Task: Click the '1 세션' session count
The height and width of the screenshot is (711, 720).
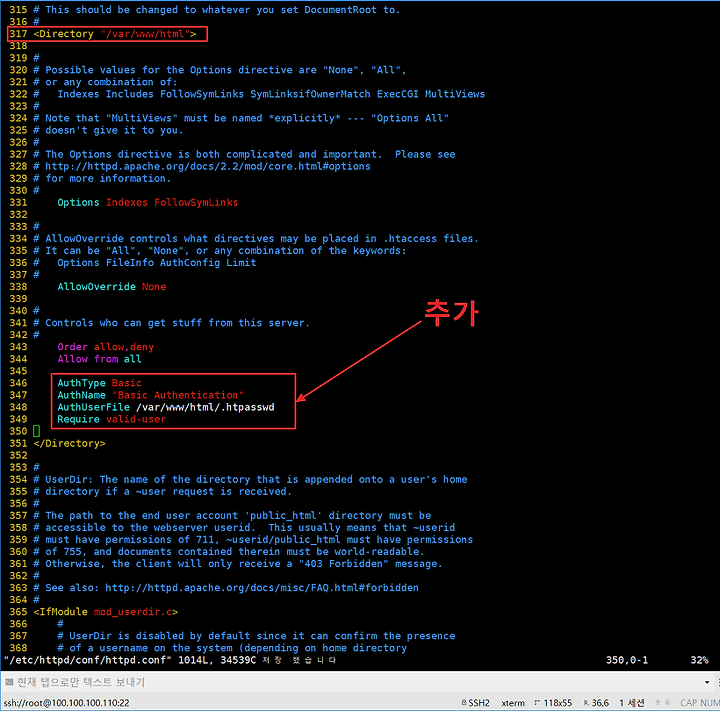Action: click(632, 703)
